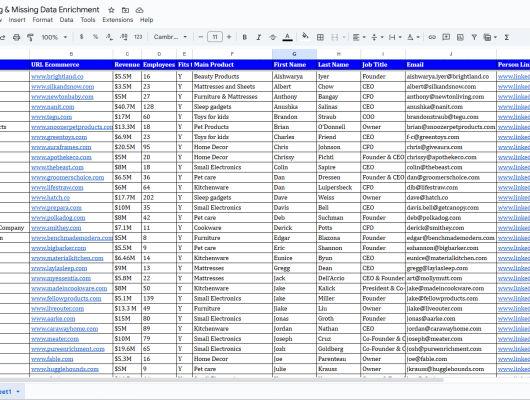The width and height of the screenshot is (530, 400).
Task: Expand the merge cells options arrow
Action: pyautogui.click(x=344, y=37)
